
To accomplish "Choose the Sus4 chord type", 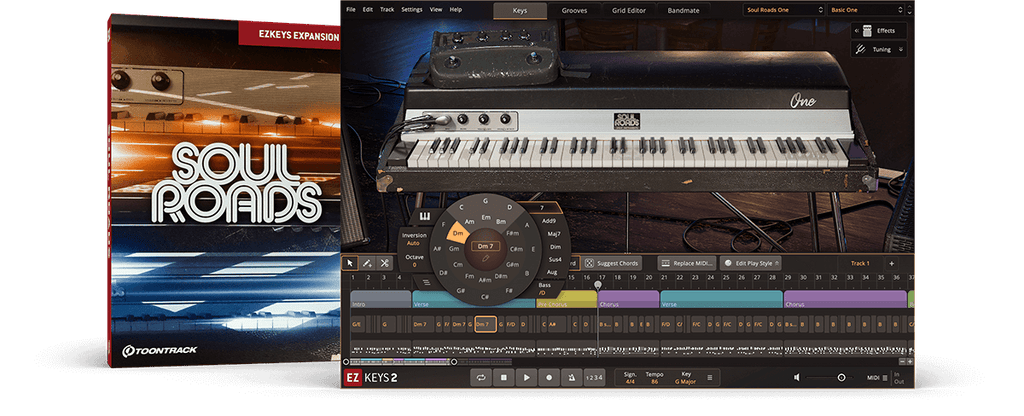I will tap(554, 260).
